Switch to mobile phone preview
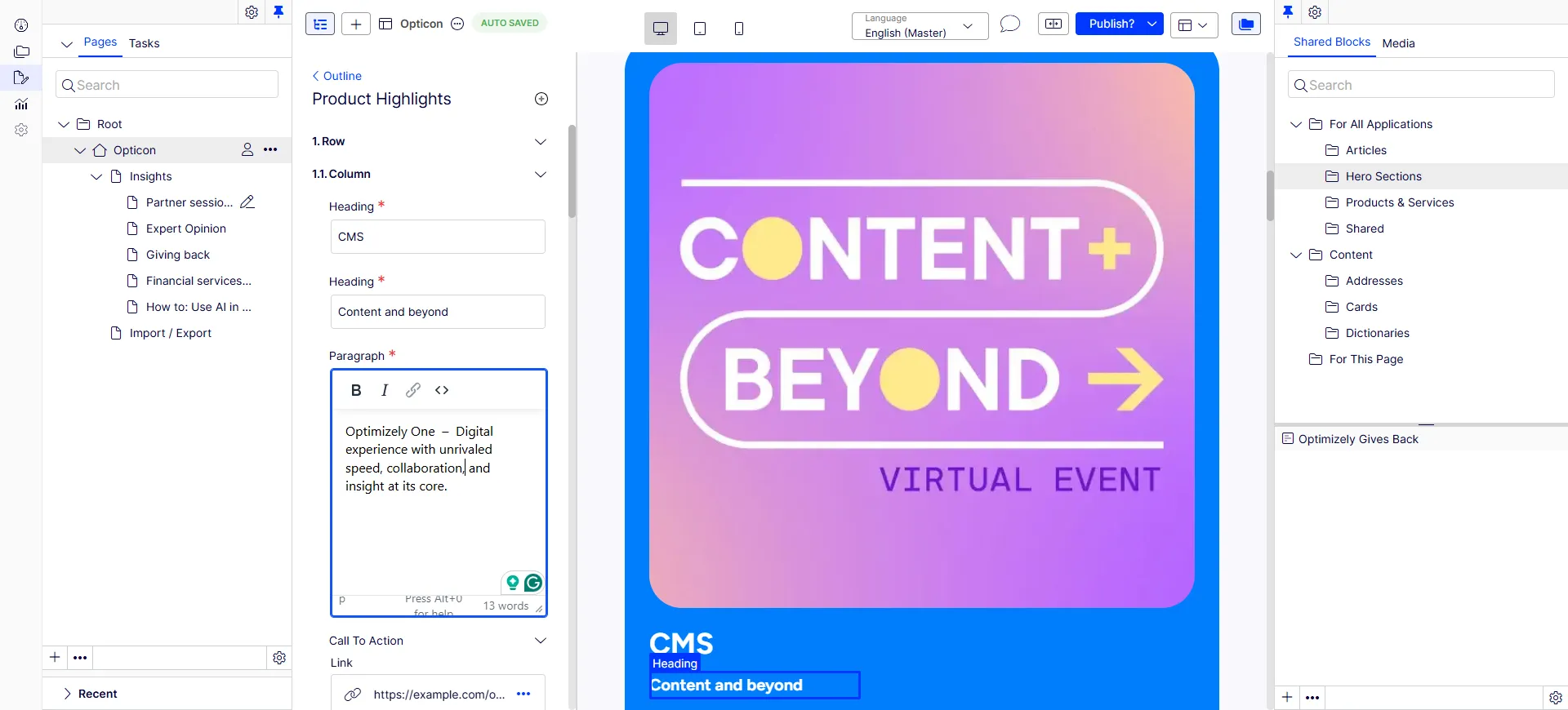Viewport: 1568px width, 710px height. click(739, 29)
